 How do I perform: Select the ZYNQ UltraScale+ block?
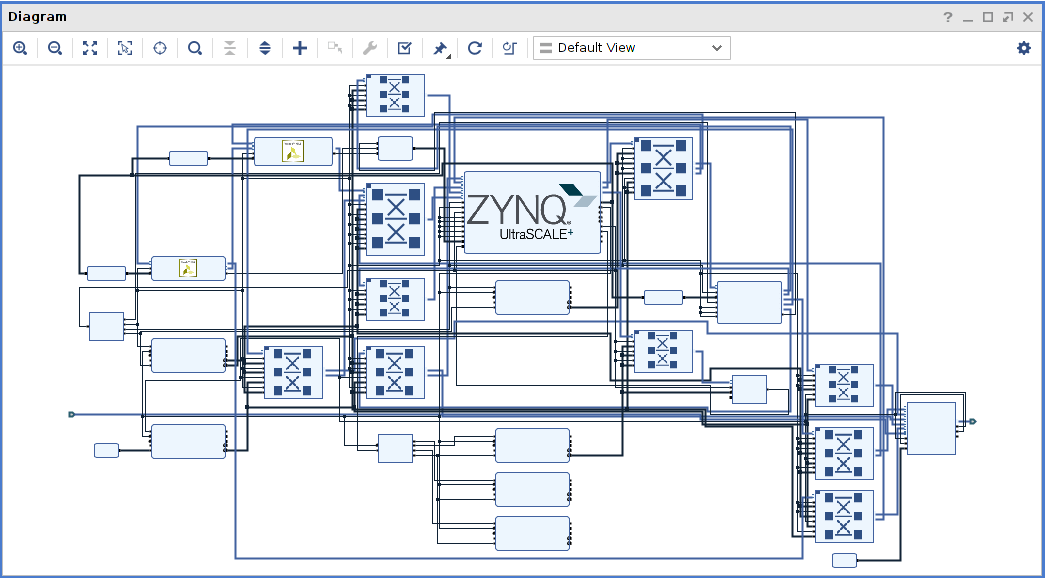[532, 212]
